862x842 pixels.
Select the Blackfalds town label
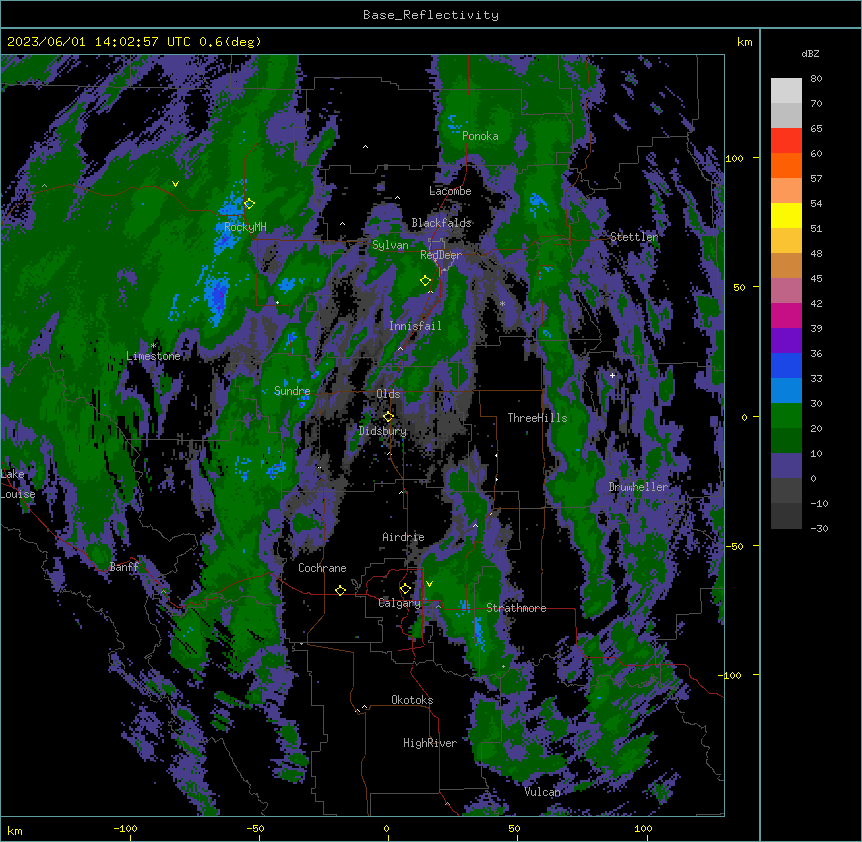click(441, 223)
